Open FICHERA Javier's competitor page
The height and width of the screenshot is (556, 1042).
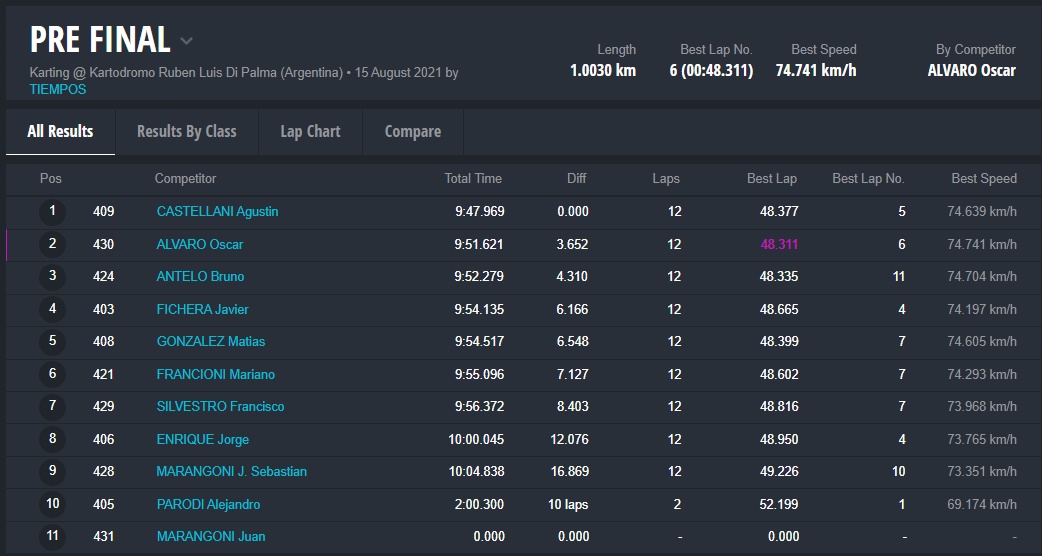202,309
